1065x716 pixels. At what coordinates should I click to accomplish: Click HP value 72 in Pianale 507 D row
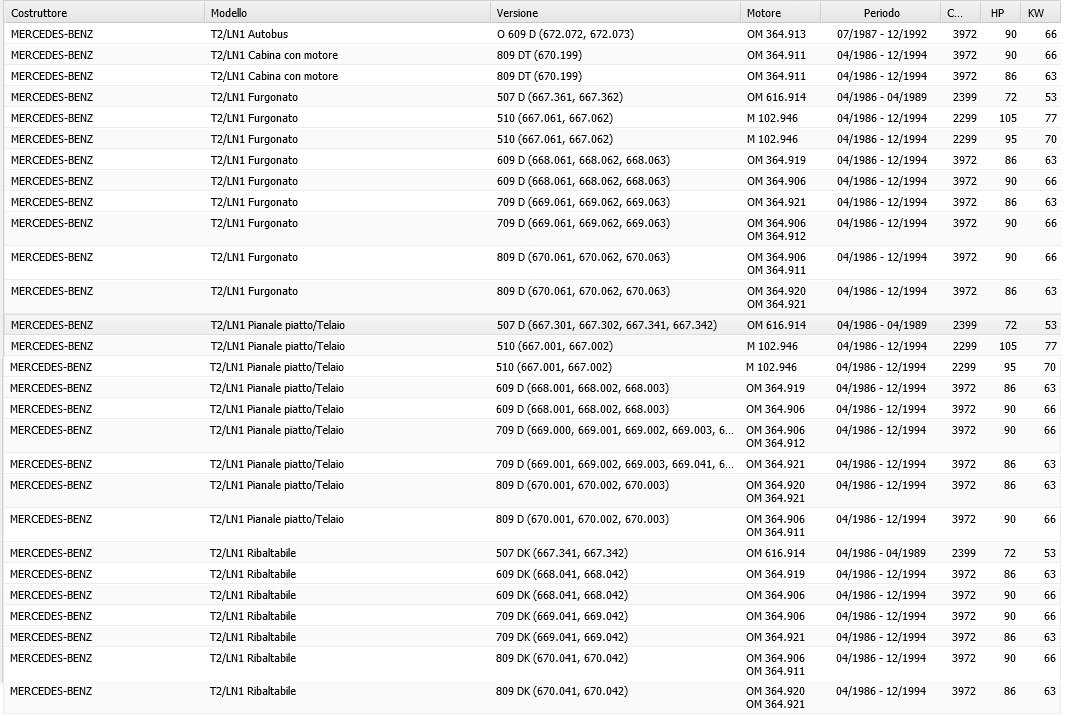click(x=1011, y=325)
